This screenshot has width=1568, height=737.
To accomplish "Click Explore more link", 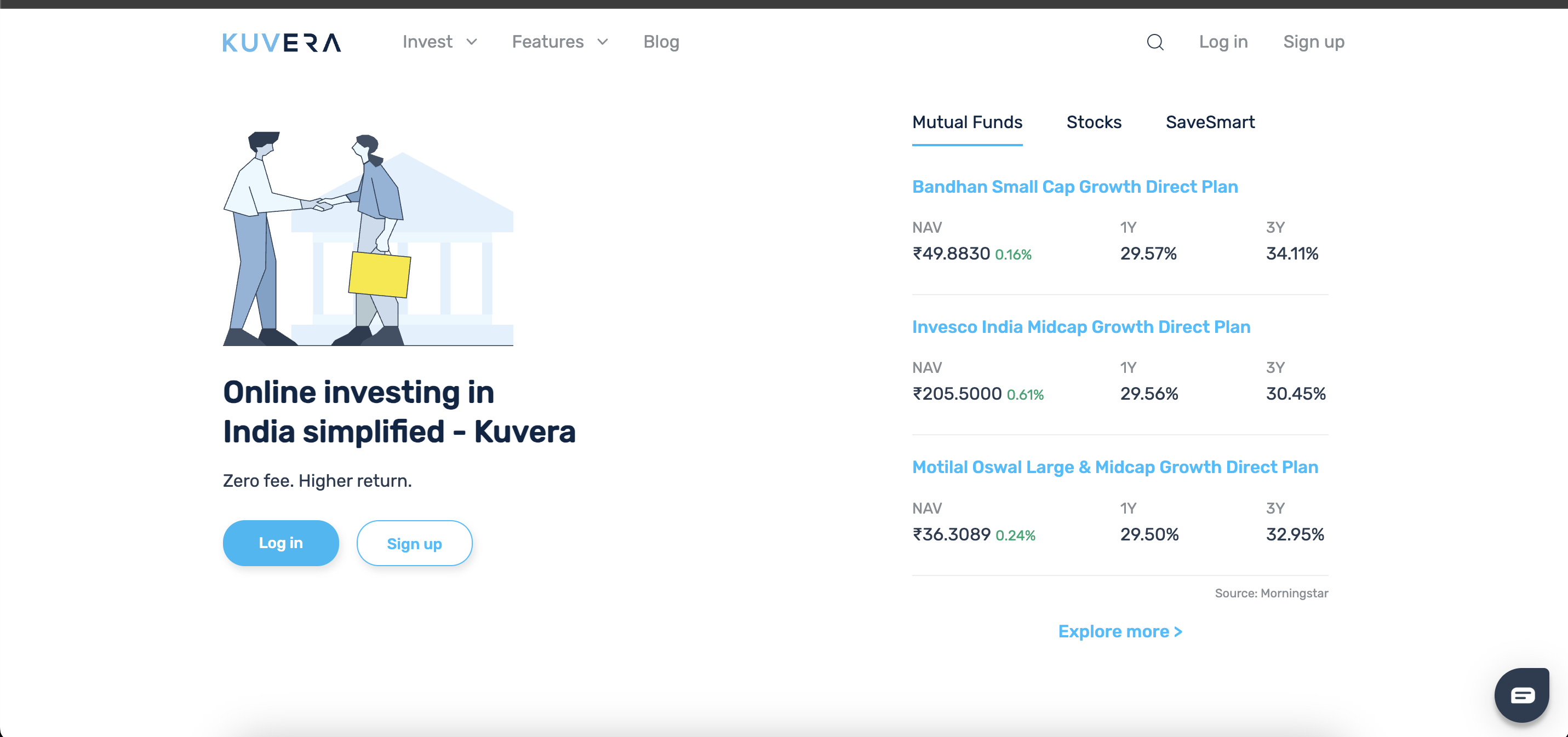I will (x=1120, y=632).
